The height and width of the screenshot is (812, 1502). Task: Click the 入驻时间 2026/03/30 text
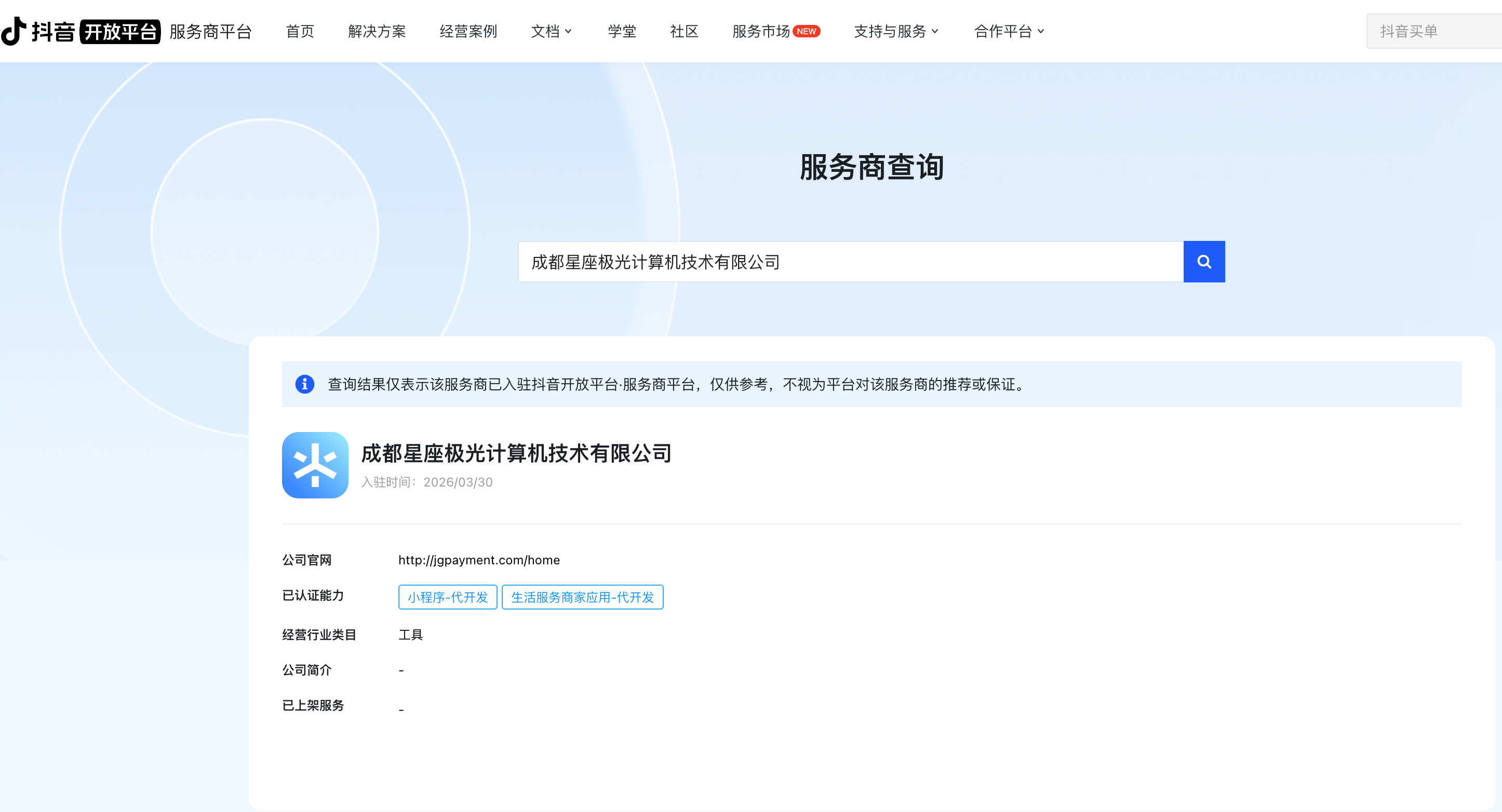point(427,482)
